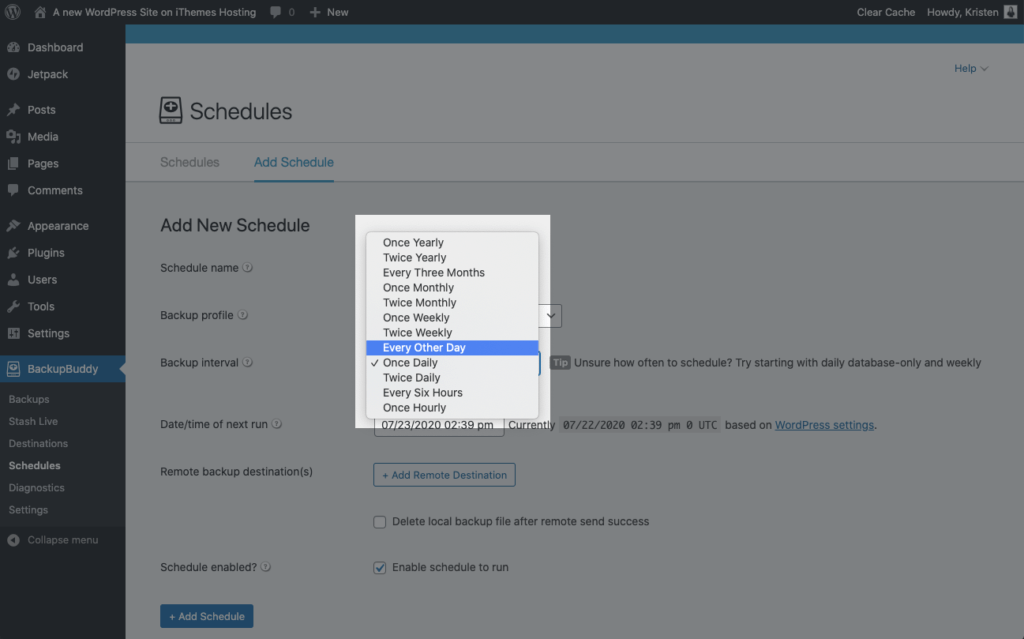Open the comments bubble icon in admin bar

pos(276,12)
